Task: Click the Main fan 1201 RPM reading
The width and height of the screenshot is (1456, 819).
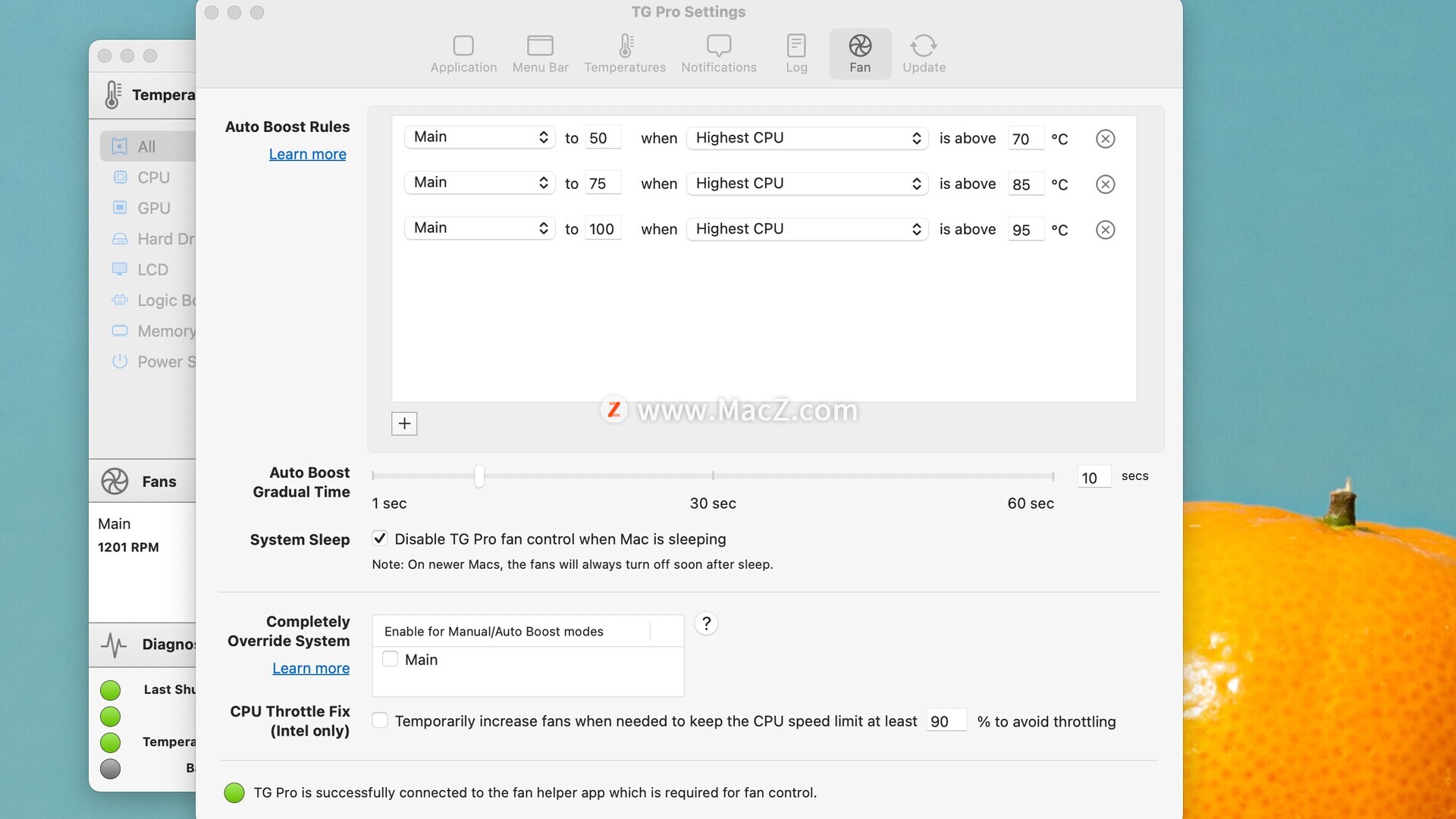Action: click(128, 548)
